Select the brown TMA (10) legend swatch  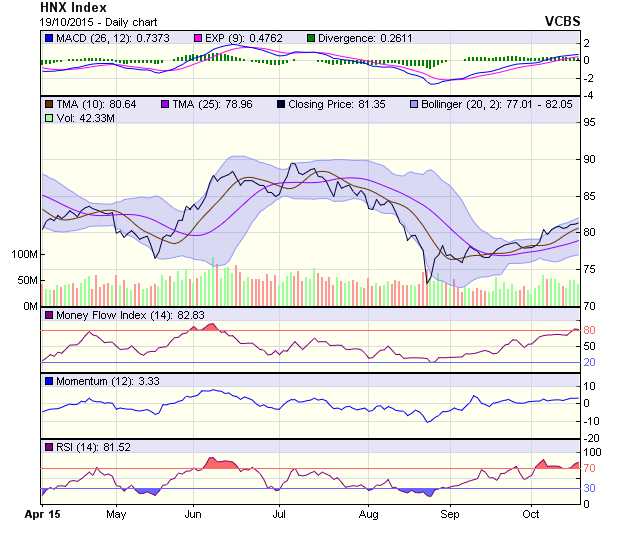point(48,104)
